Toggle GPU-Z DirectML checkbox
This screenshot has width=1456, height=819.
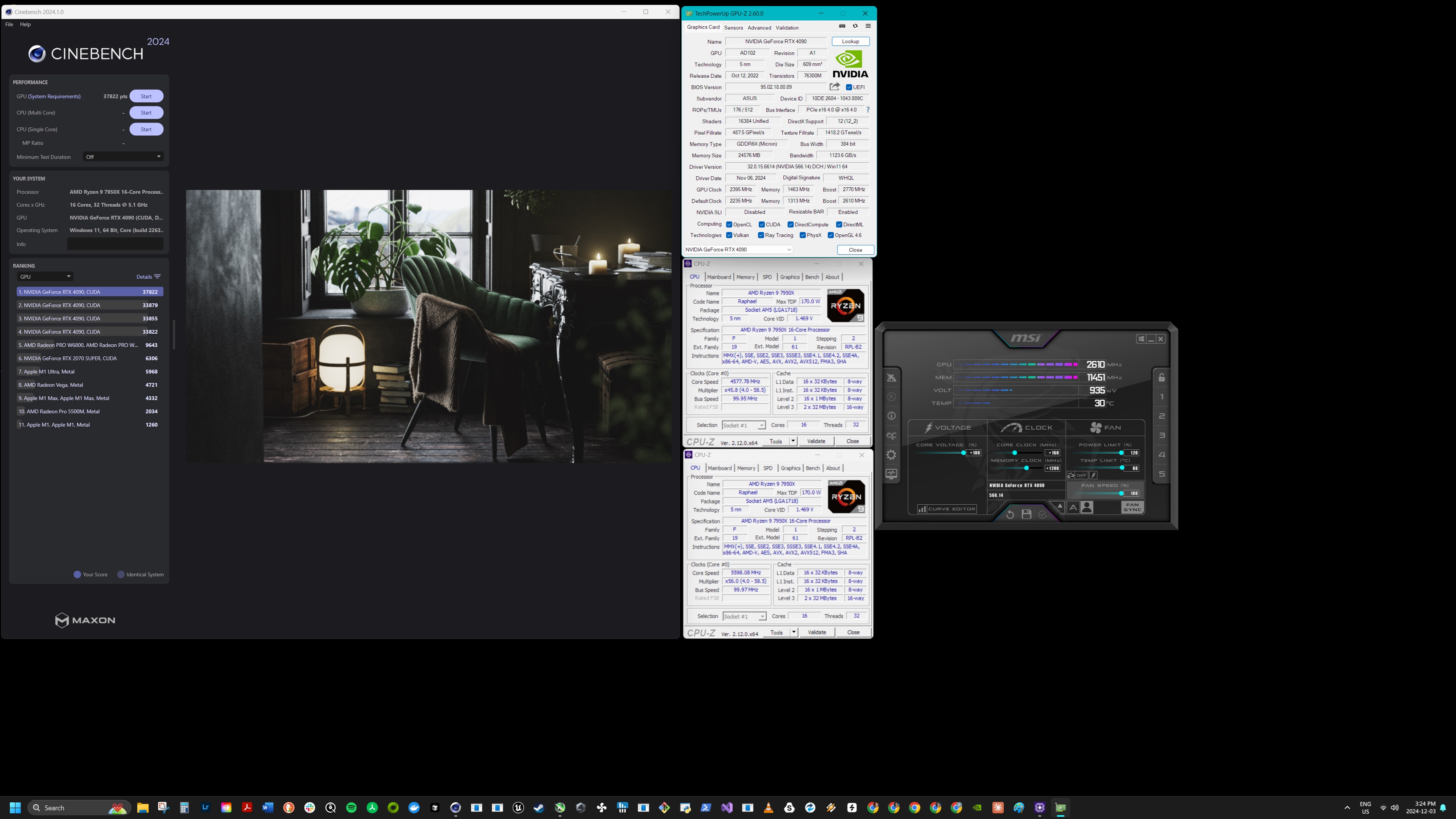(x=839, y=224)
